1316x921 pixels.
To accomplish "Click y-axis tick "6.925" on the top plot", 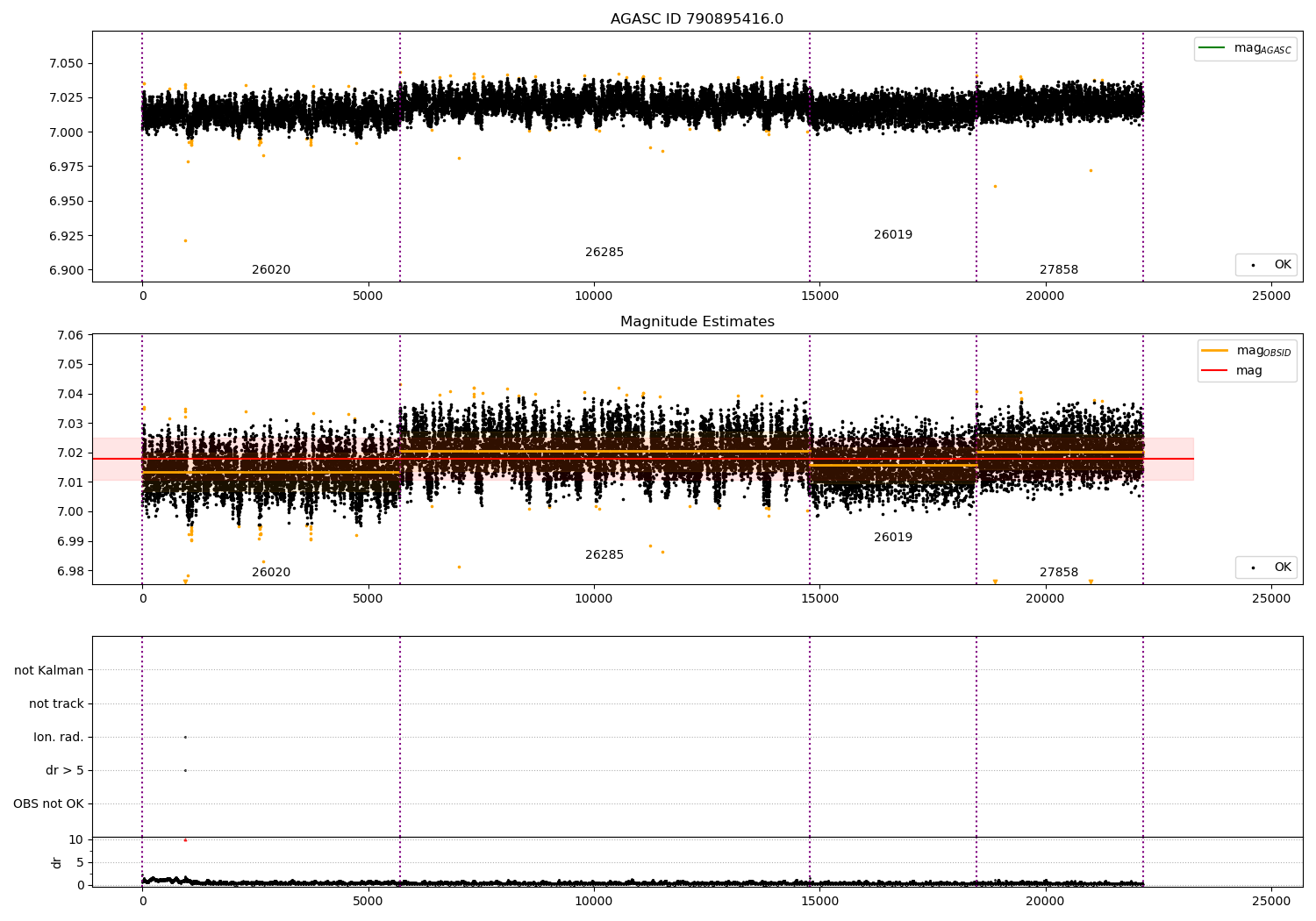I will [66, 236].
